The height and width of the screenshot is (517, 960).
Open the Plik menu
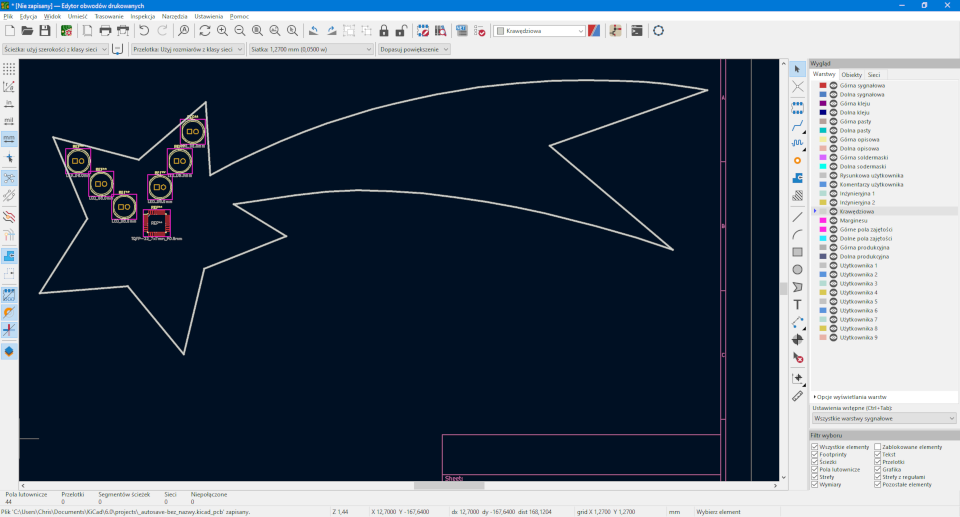[8, 17]
